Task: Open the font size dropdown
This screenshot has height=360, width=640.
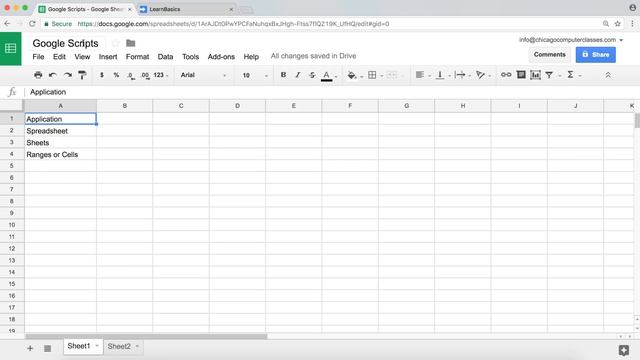Action: [255, 75]
